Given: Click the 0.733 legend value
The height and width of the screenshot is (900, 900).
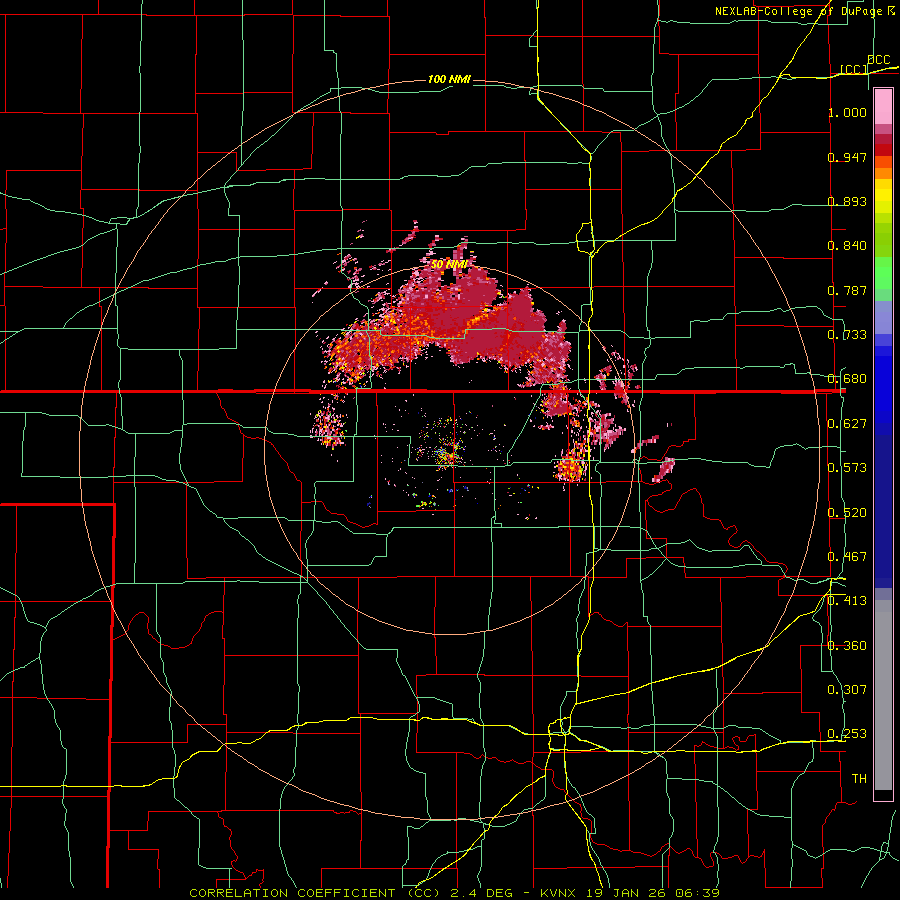Looking at the screenshot, I should (847, 335).
